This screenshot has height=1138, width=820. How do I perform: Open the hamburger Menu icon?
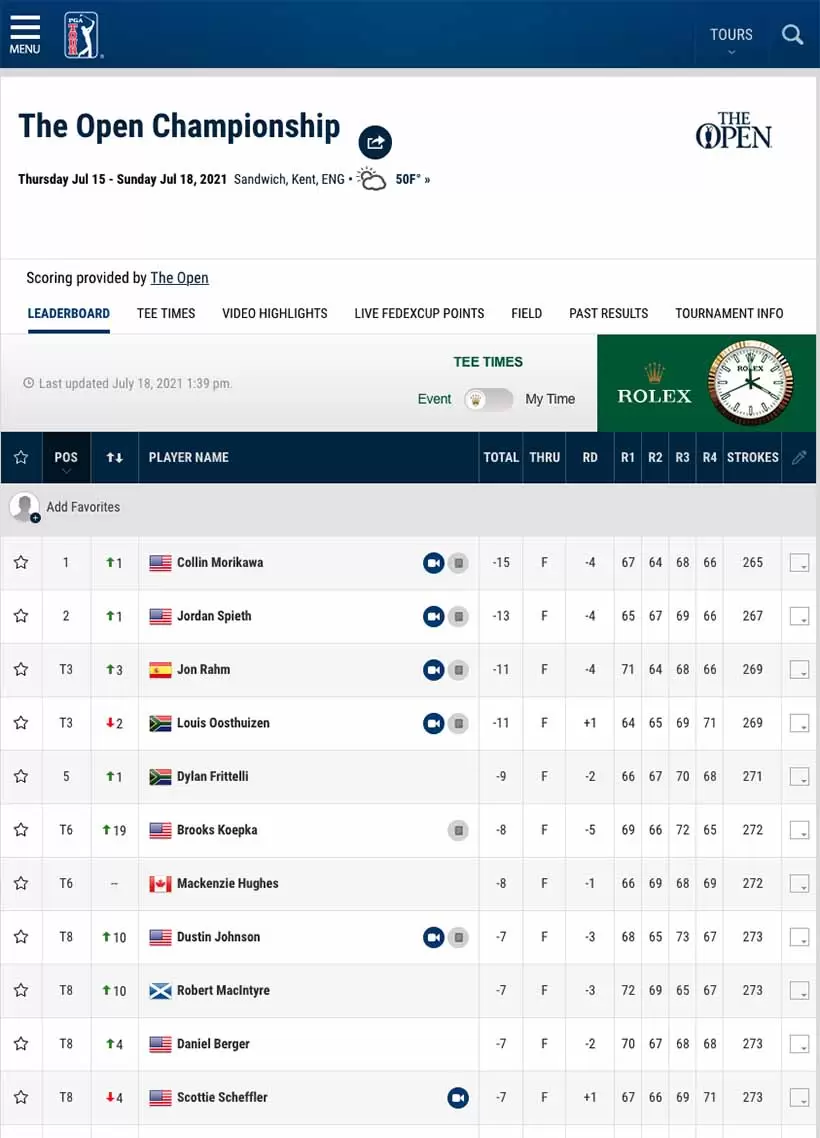tap(24, 34)
